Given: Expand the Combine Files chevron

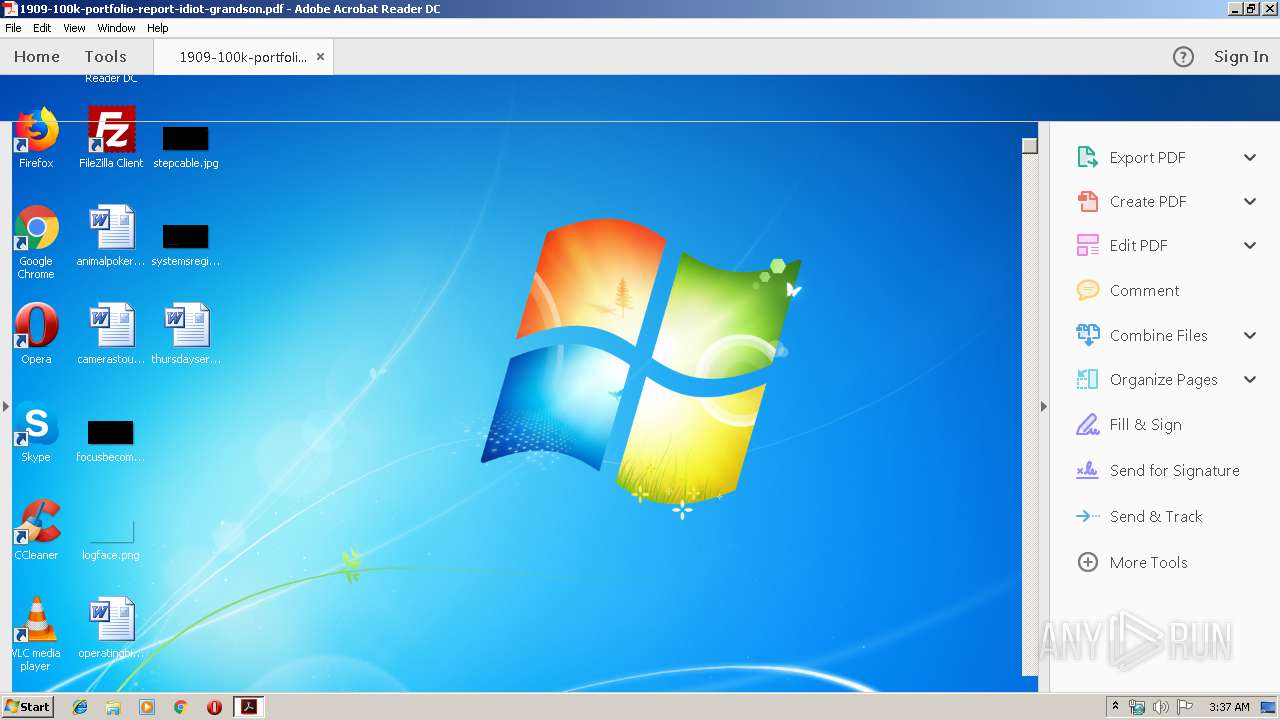Looking at the screenshot, I should (x=1250, y=335).
